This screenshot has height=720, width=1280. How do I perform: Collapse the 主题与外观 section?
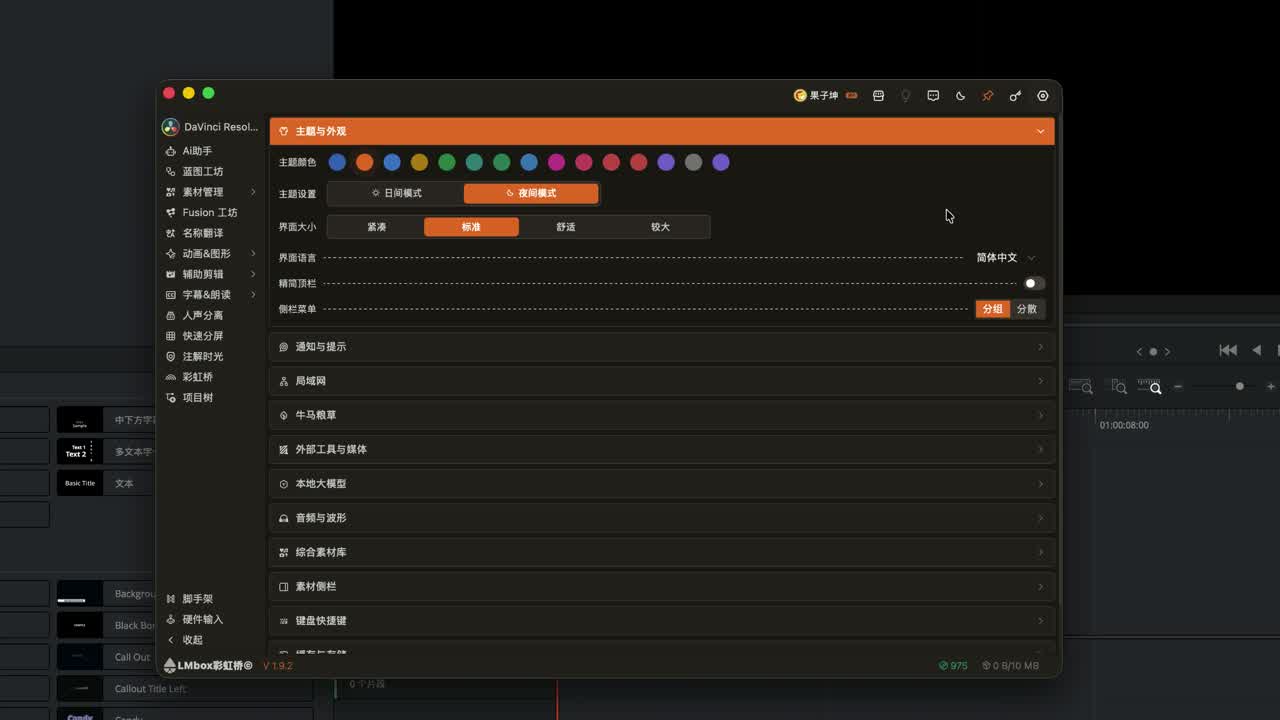(662, 131)
